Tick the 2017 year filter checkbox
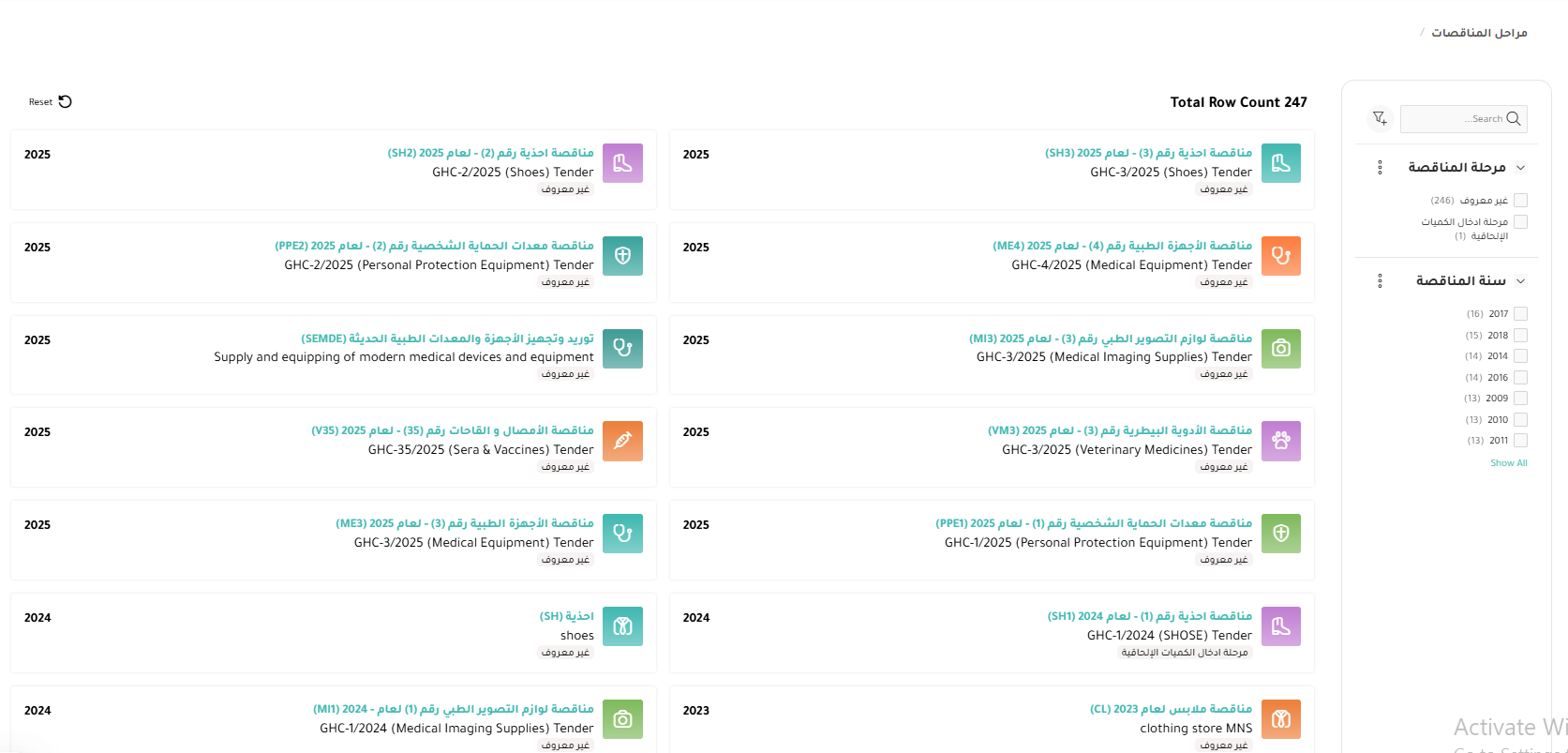The image size is (1568, 753). click(1520, 314)
